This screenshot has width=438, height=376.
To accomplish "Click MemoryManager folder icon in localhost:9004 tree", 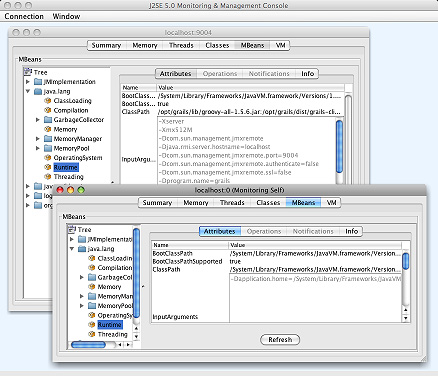I will click(48, 139).
